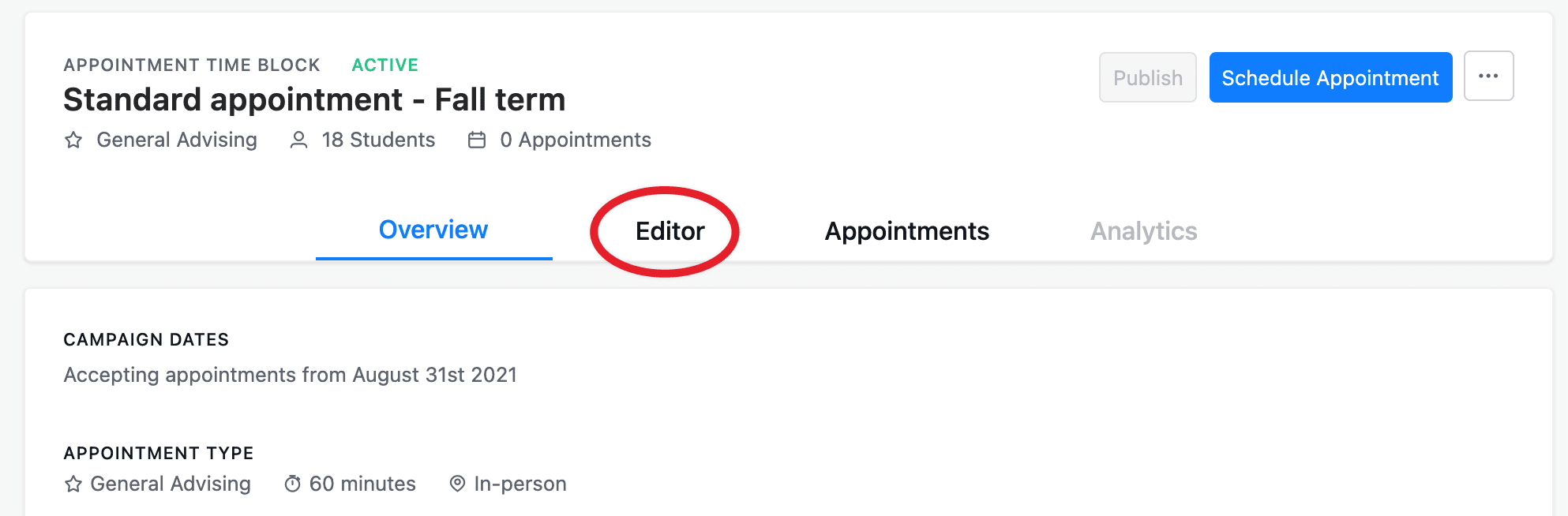Select the Analytics tab
The height and width of the screenshot is (516, 1568).
pos(1143,231)
